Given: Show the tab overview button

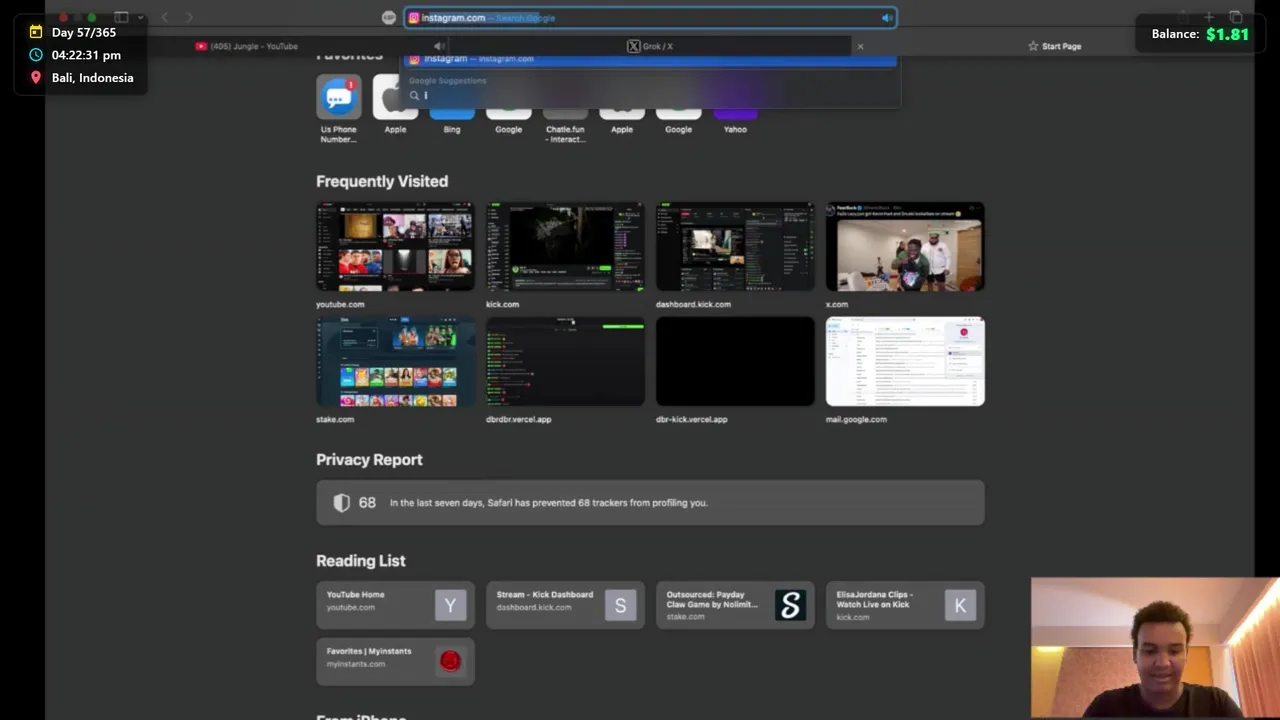Looking at the screenshot, I should pyautogui.click(x=1236, y=17).
